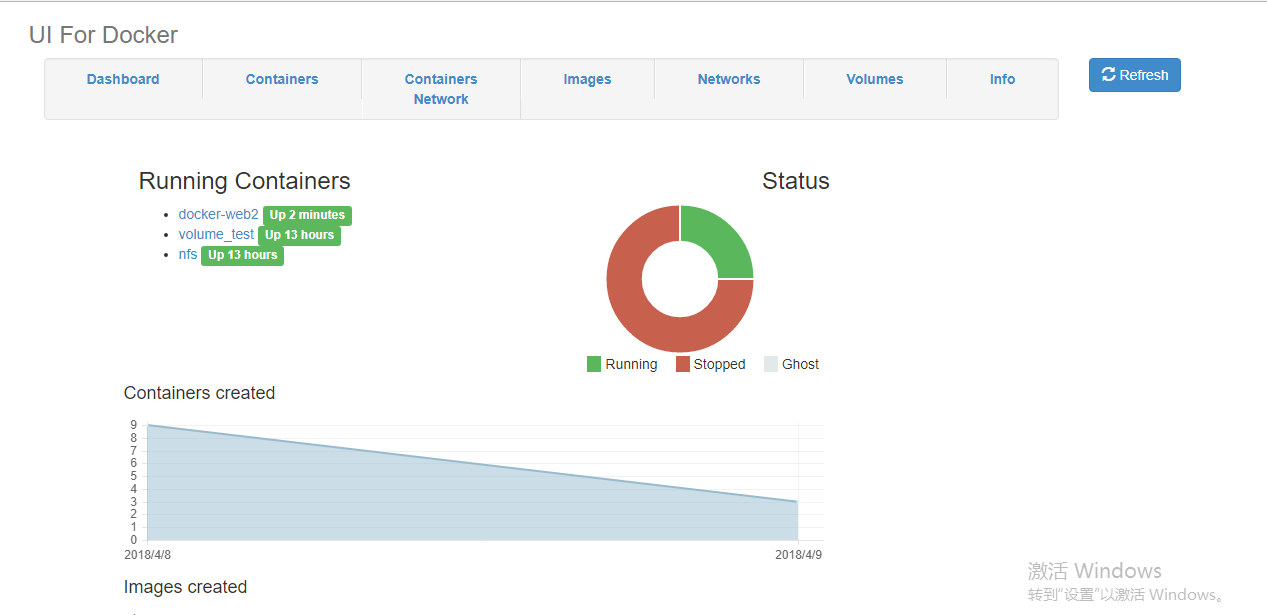Click the 'Images created' heading
The width and height of the screenshot is (1267, 615).
(185, 587)
